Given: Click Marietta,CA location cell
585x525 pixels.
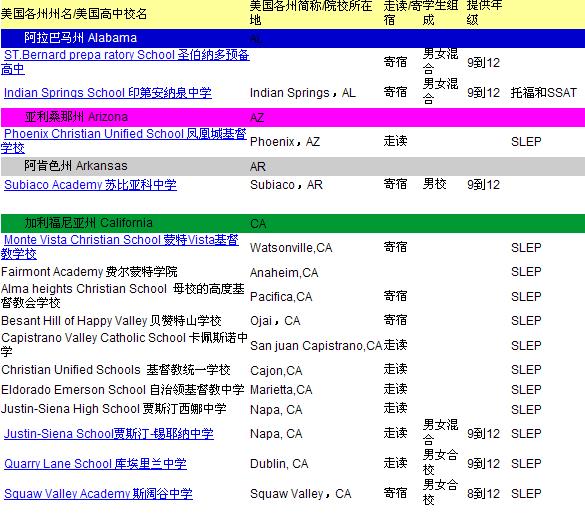Looking at the screenshot, I should [281, 390].
